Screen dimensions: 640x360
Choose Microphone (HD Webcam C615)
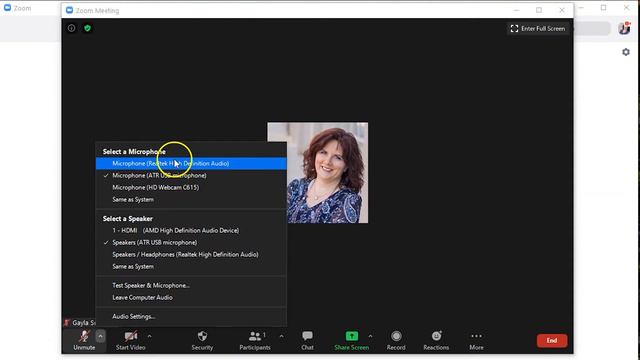coord(191,187)
